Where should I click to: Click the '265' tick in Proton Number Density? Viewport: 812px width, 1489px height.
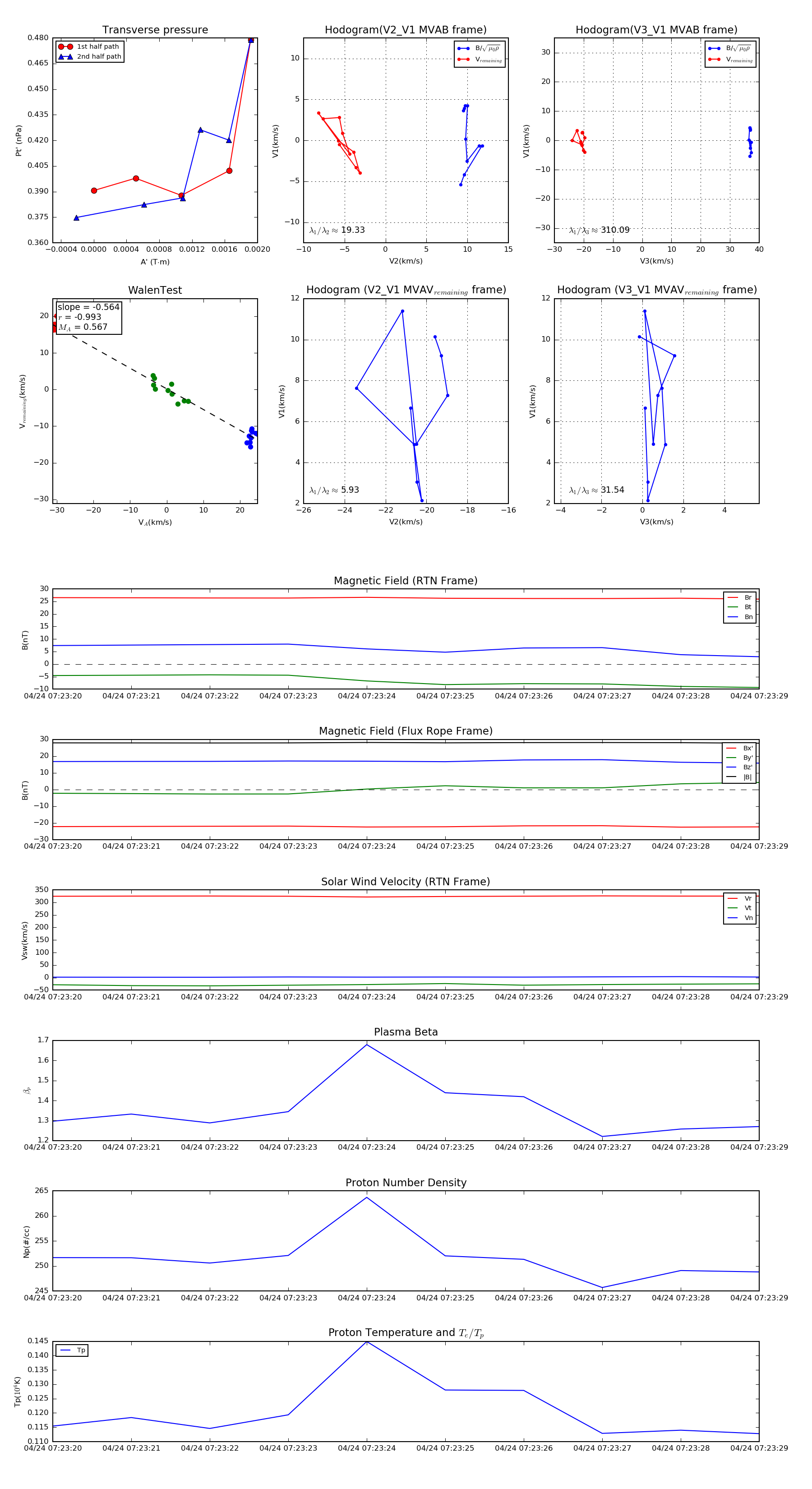tap(42, 1190)
